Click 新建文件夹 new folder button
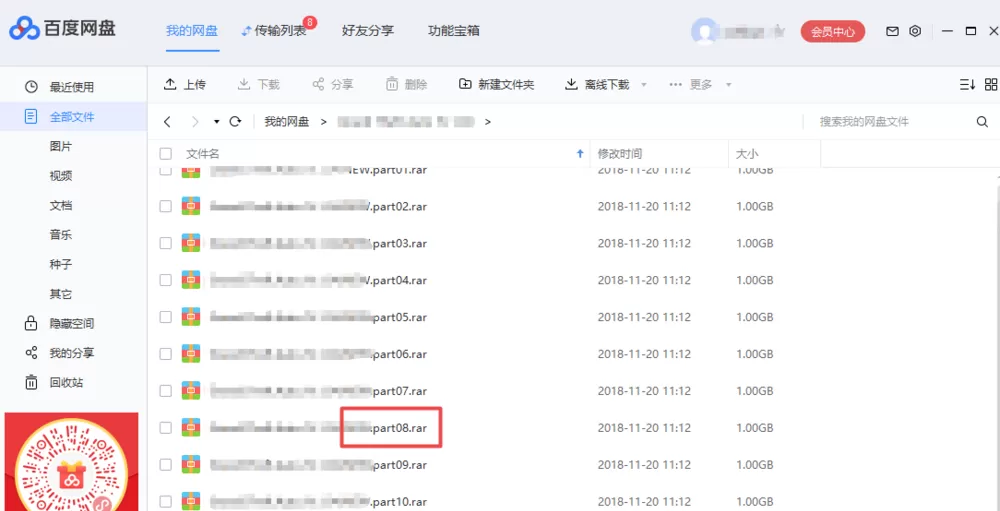 (496, 84)
